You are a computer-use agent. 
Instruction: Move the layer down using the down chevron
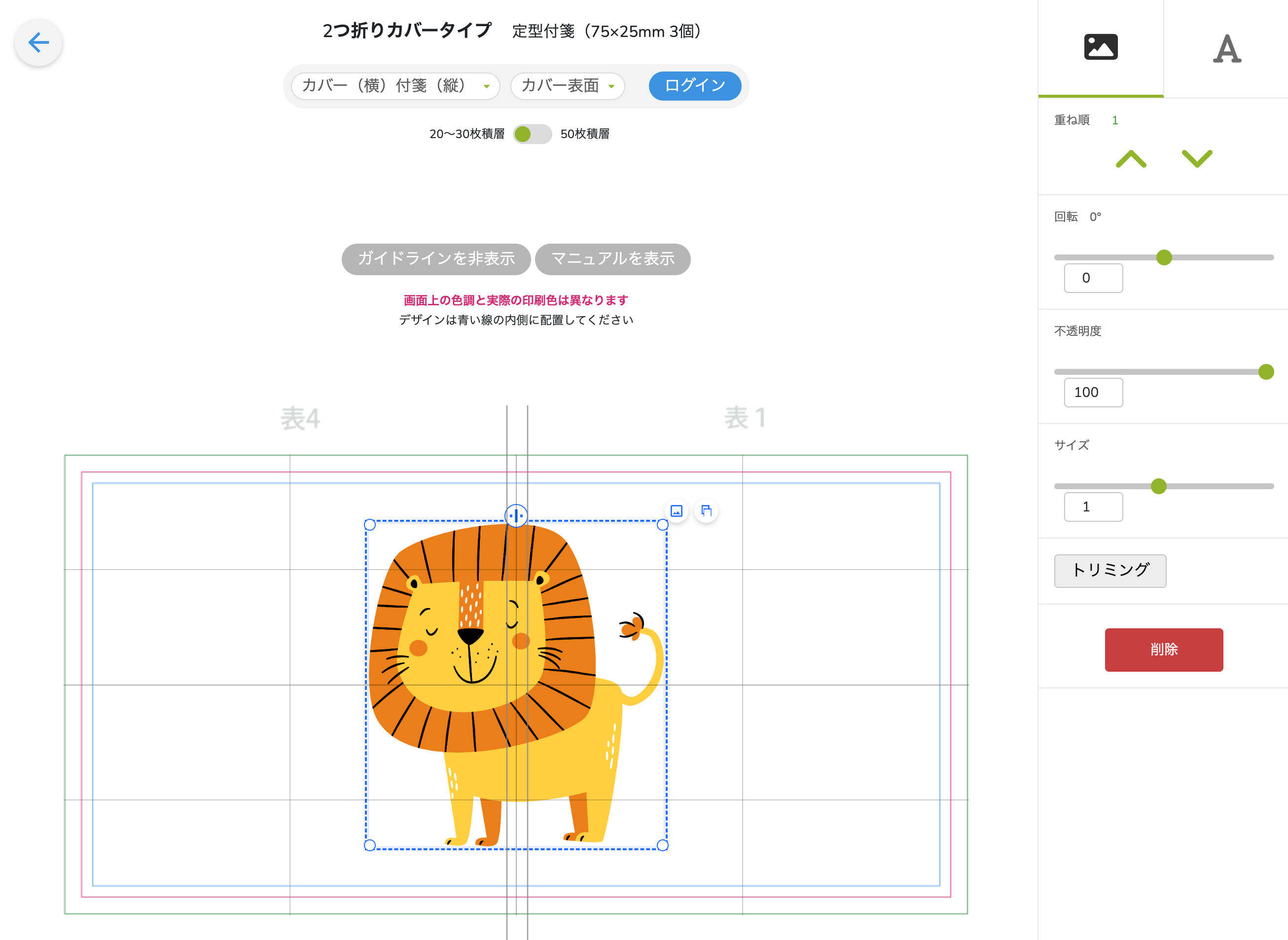click(1197, 160)
